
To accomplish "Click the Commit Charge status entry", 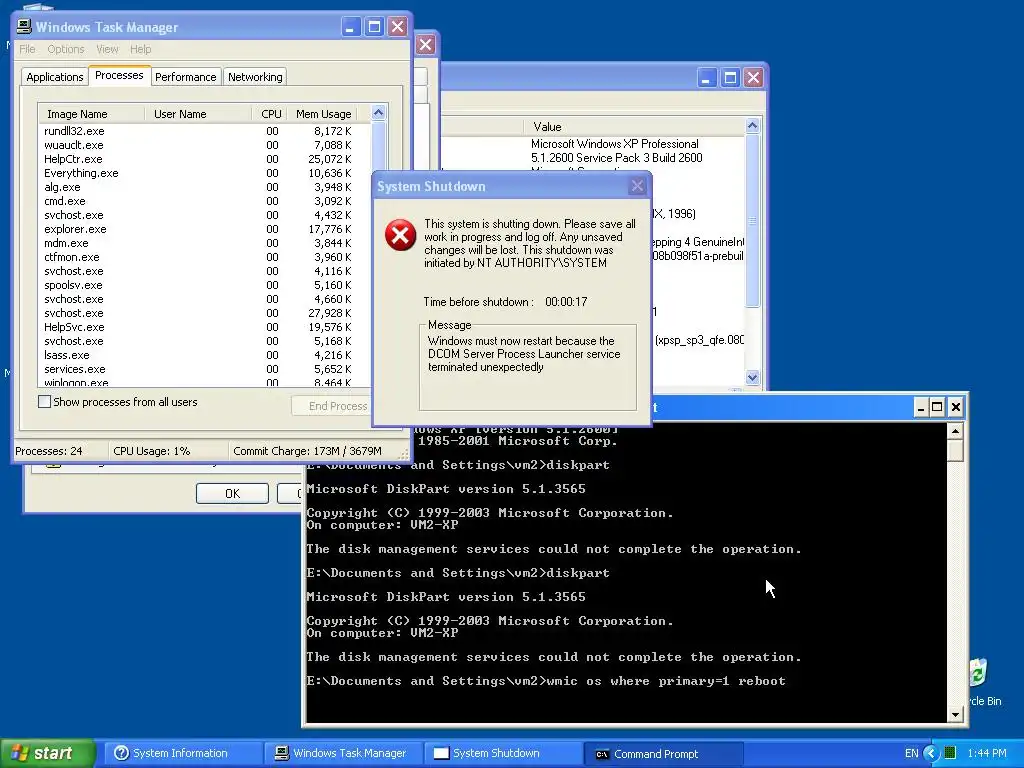I will [307, 451].
